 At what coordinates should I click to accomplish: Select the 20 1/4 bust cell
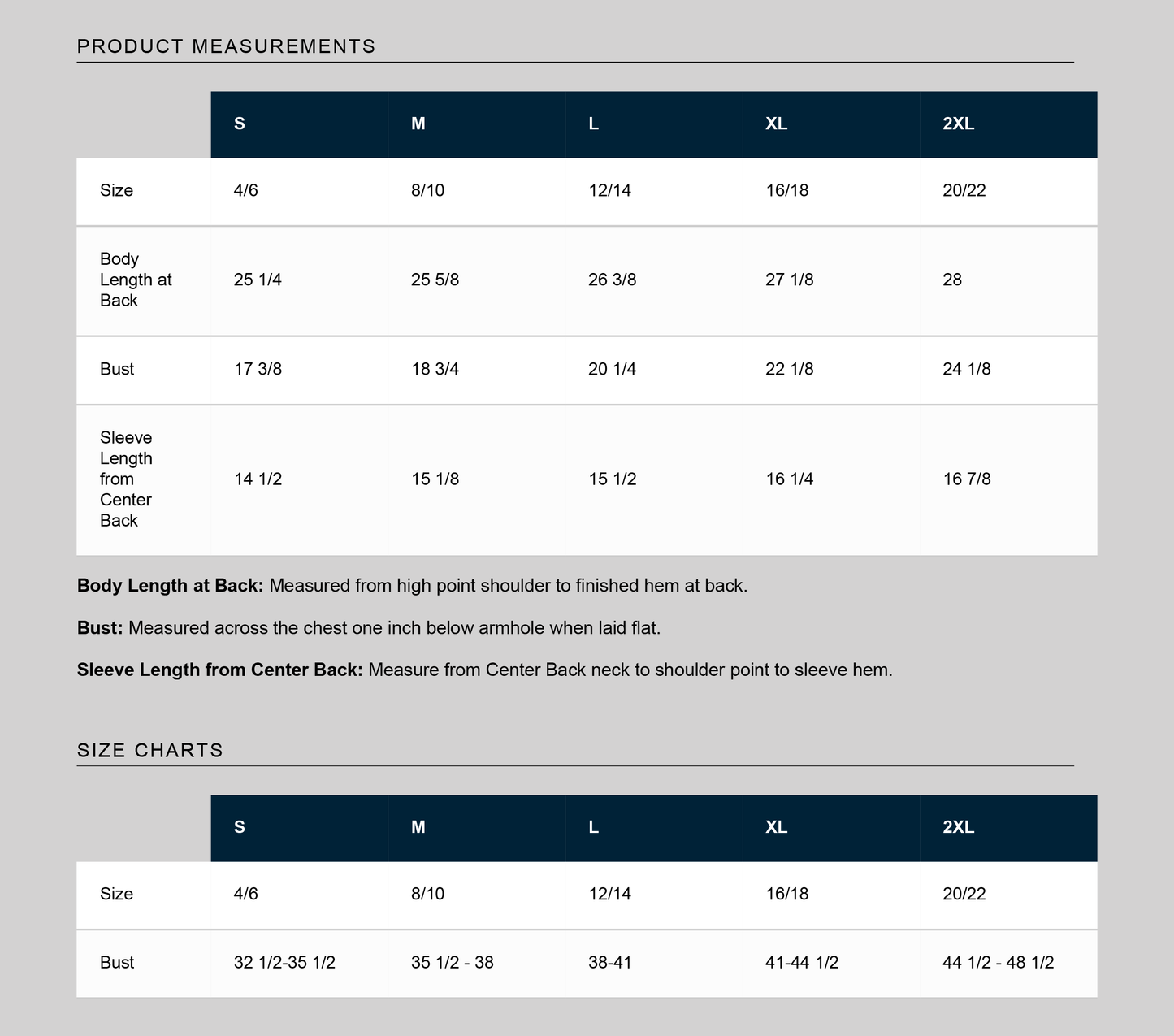(612, 369)
